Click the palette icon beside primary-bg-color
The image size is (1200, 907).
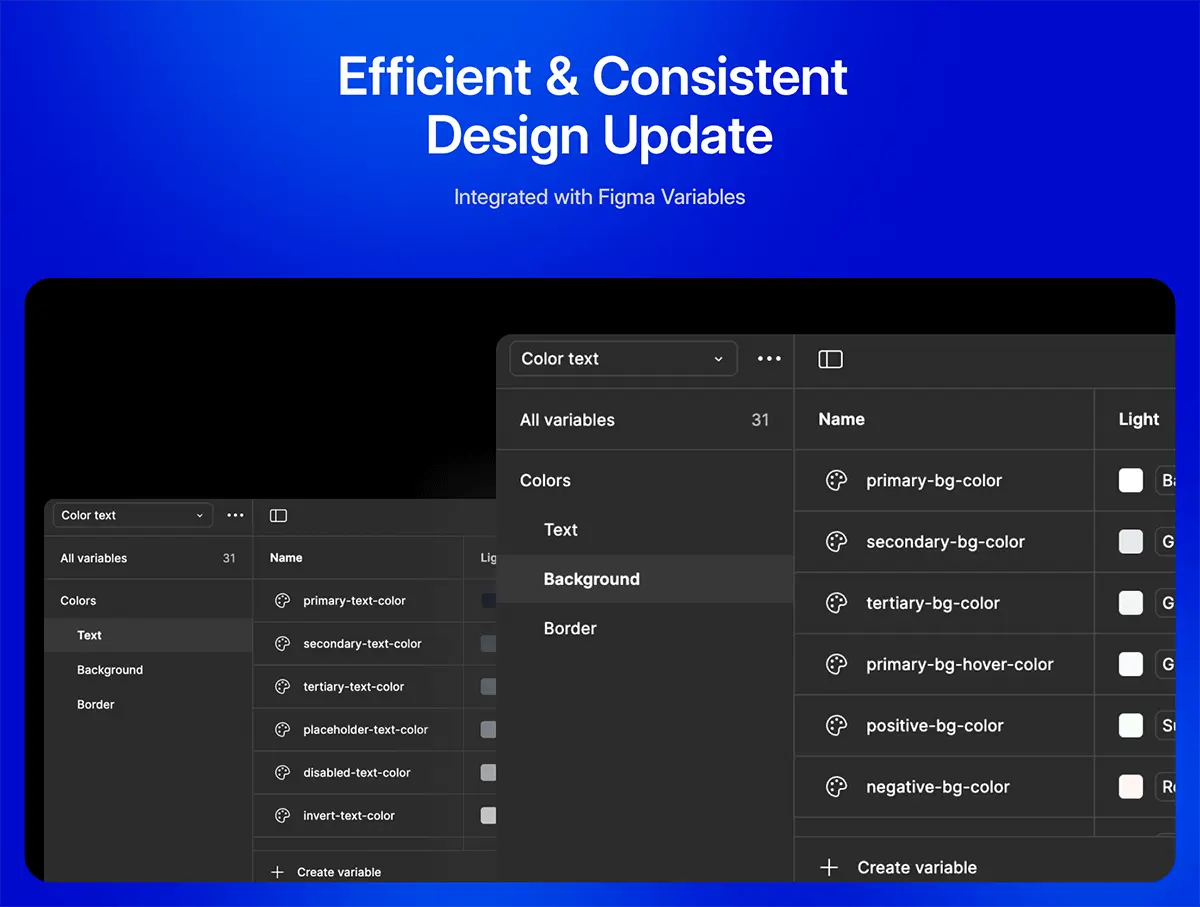click(x=836, y=481)
